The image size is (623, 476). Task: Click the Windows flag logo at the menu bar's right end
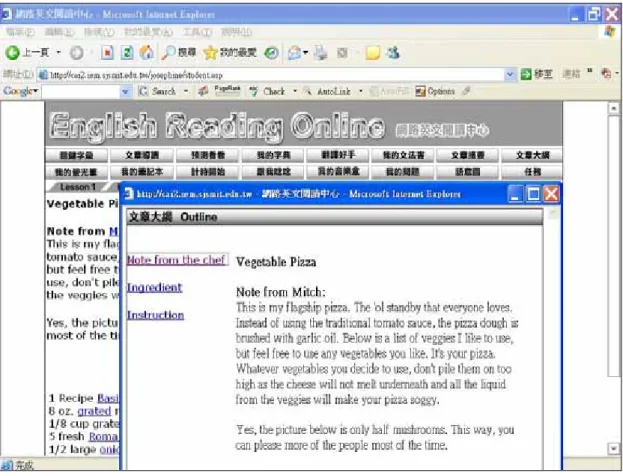click(x=610, y=32)
